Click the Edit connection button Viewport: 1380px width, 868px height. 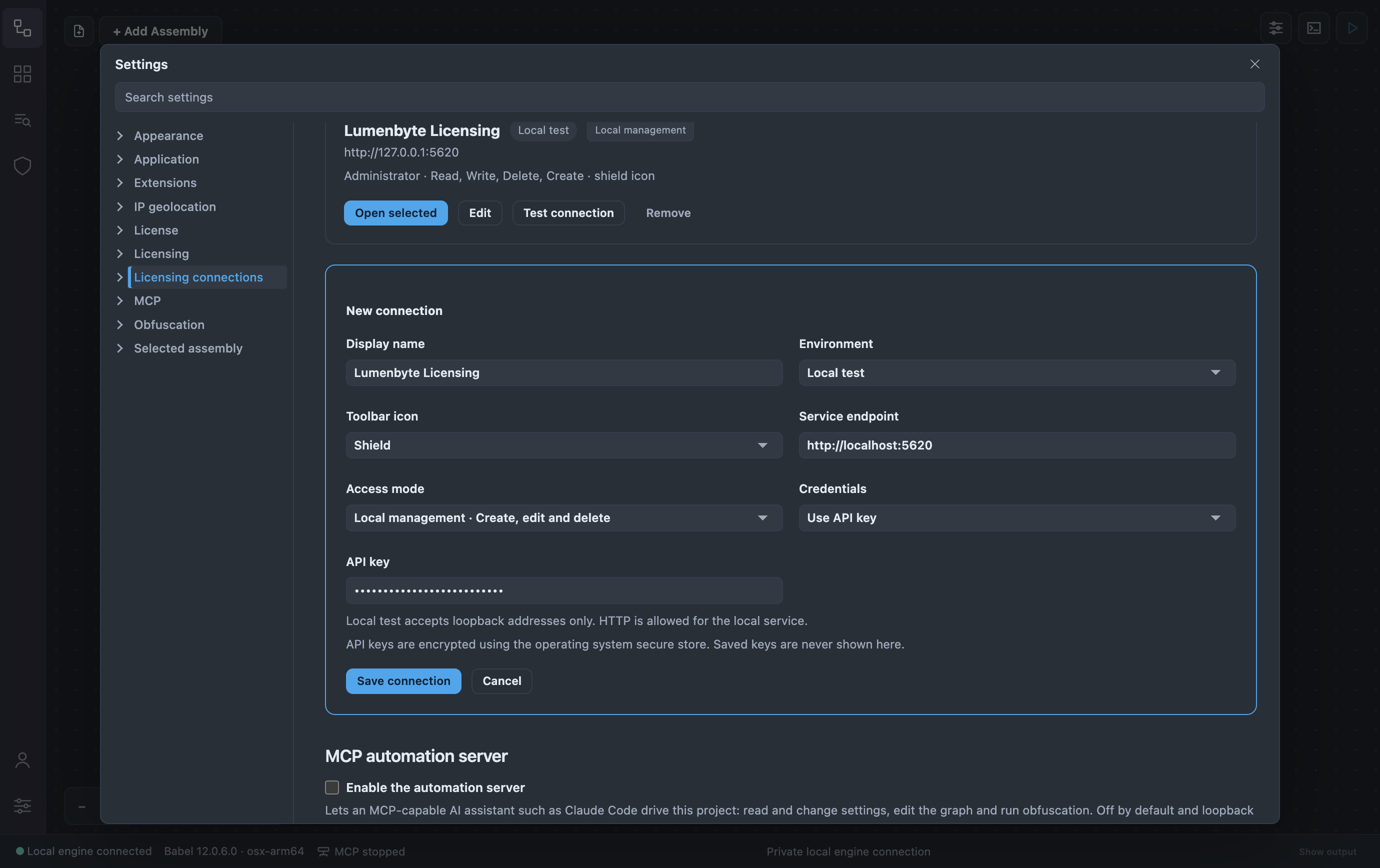click(479, 212)
